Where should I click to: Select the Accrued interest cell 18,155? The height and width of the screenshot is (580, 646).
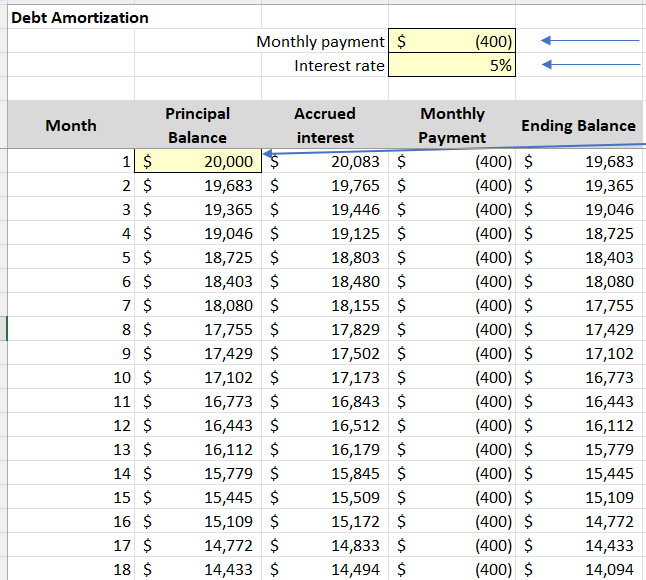(x=325, y=305)
